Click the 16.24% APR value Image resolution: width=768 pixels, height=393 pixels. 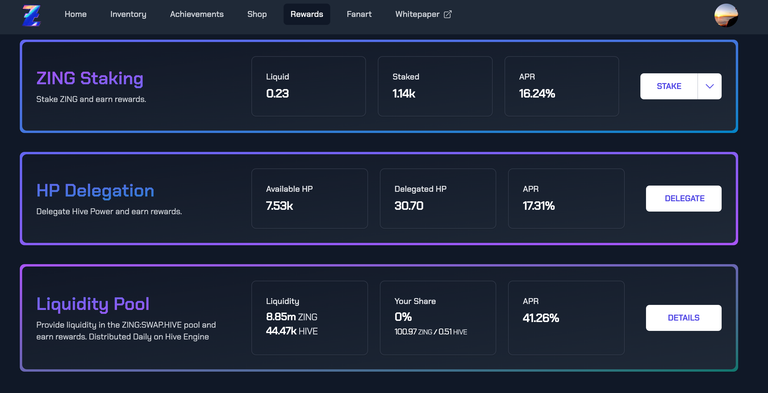[x=537, y=94]
